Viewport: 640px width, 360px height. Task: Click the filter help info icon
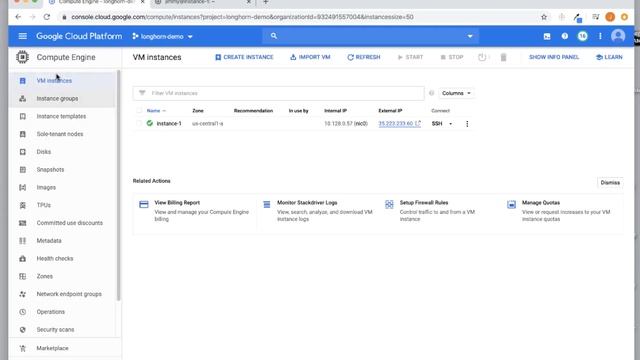[431, 93]
